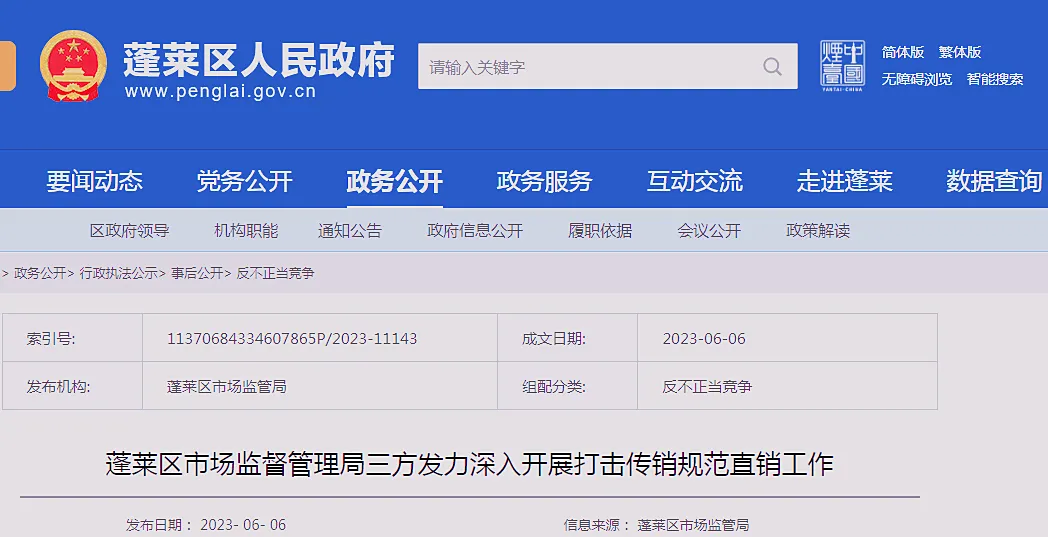Select the 政务公开 main menu
Screen dimensions: 1048x537
tap(394, 181)
